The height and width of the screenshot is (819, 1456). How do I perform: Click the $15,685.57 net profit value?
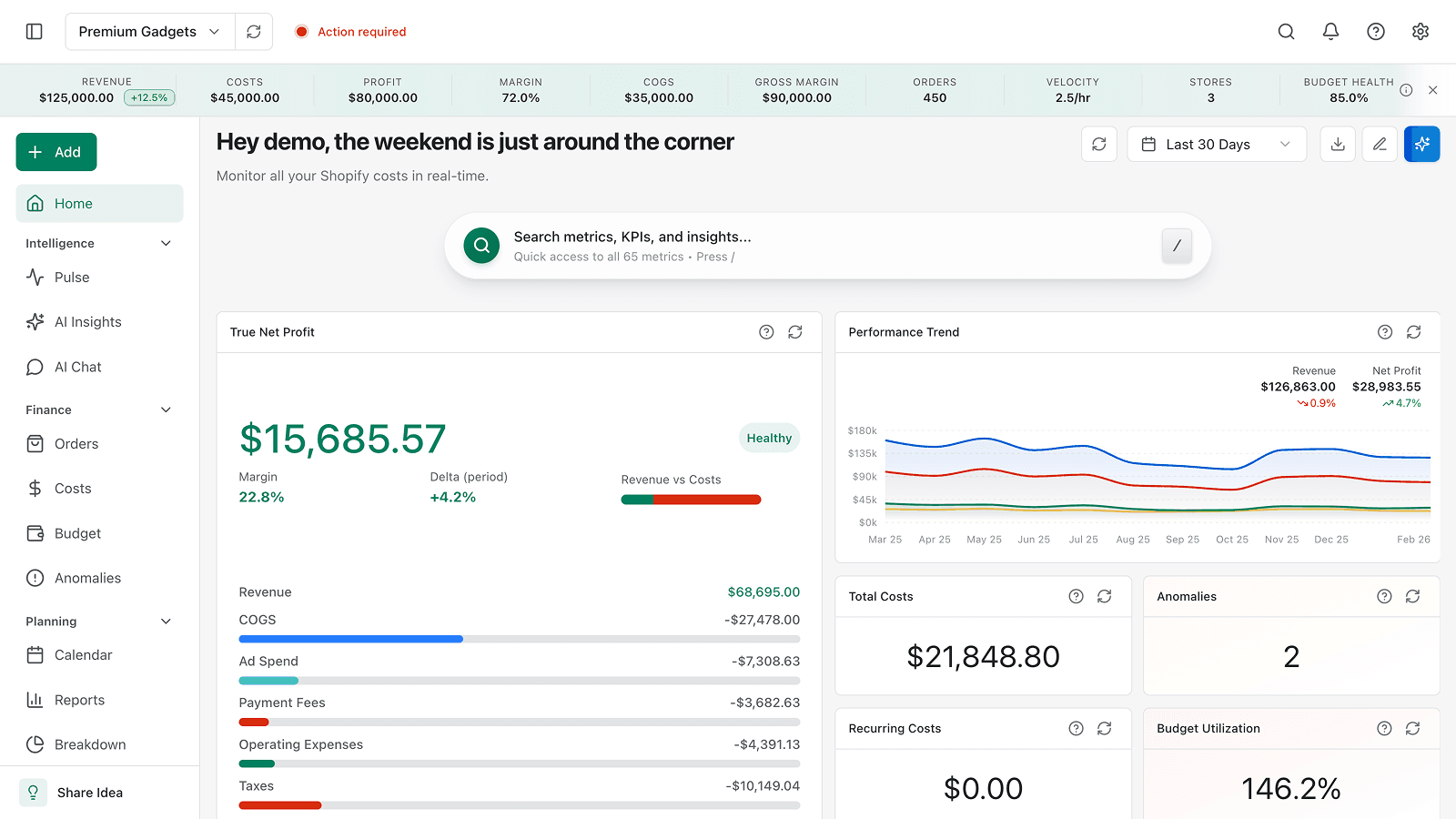pyautogui.click(x=342, y=439)
